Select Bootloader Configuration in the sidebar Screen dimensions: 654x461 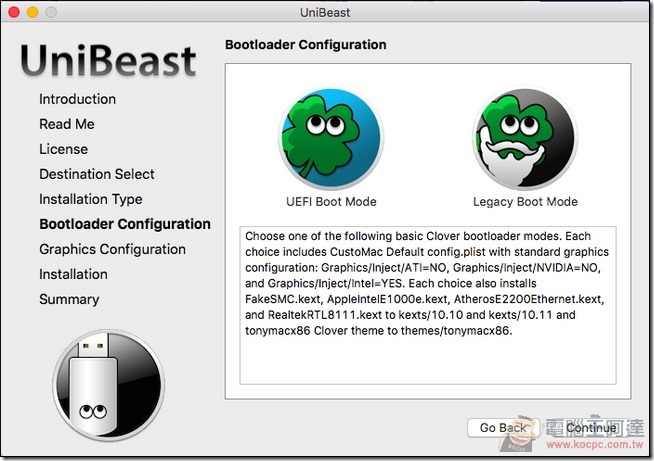pyautogui.click(x=125, y=224)
